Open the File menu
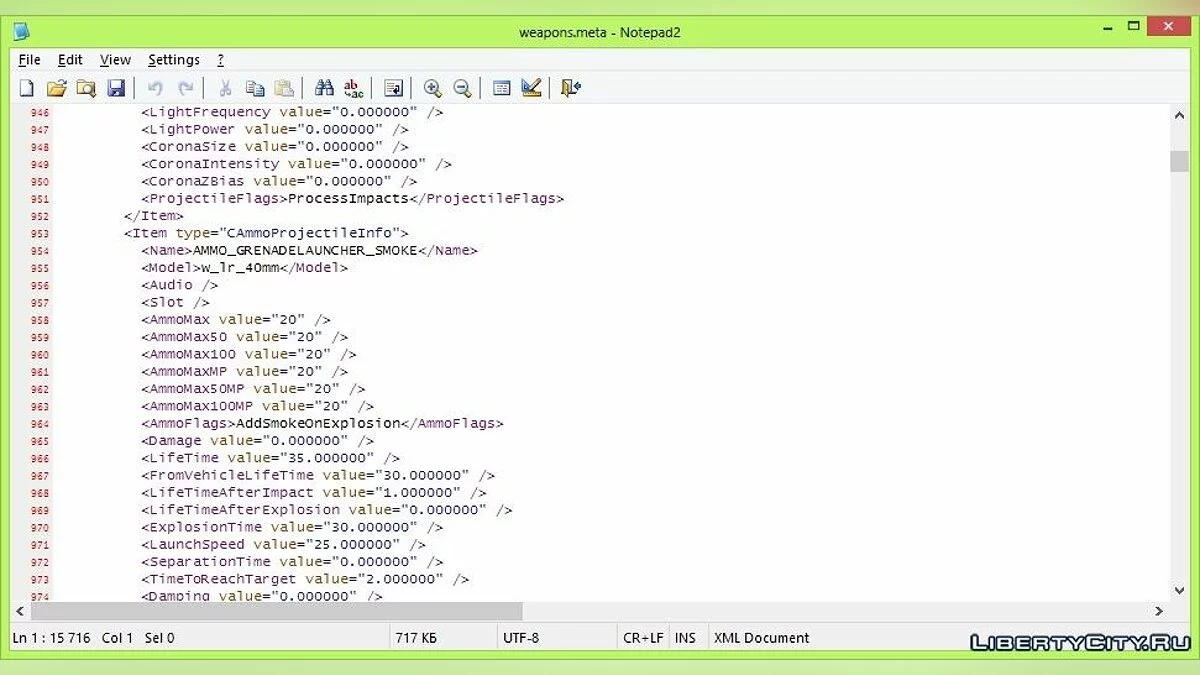This screenshot has height=675, width=1200. (x=29, y=60)
